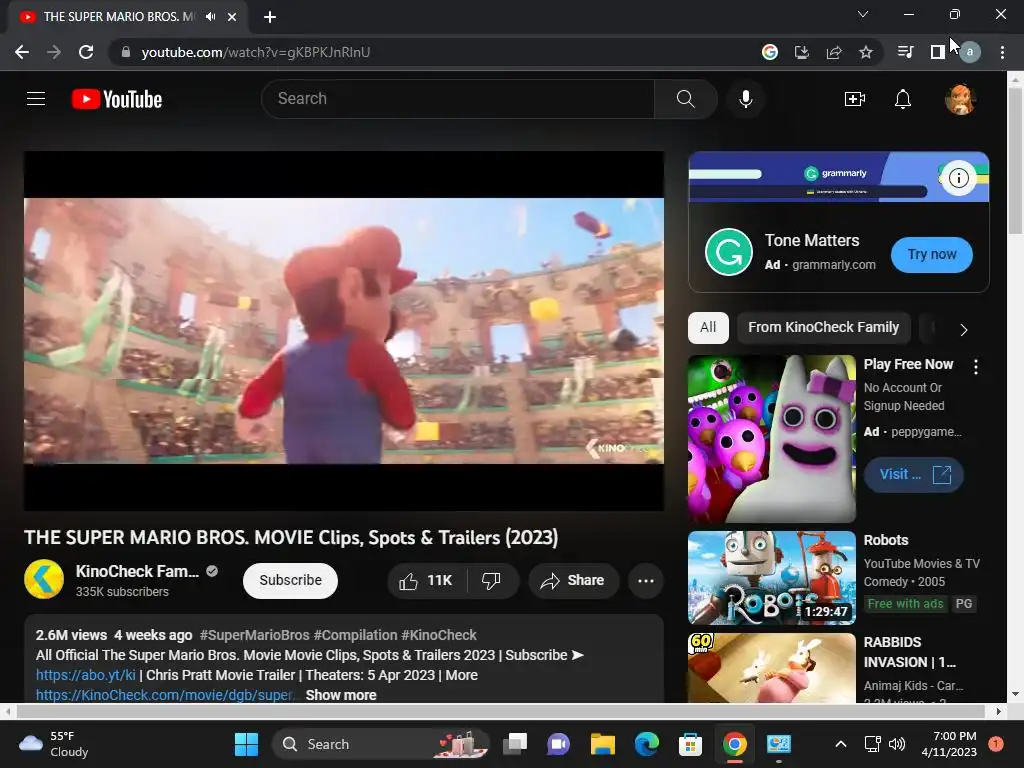Image resolution: width=1024 pixels, height=768 pixels.
Task: Click the #SuperMarioBros hashtag
Action: point(255,635)
